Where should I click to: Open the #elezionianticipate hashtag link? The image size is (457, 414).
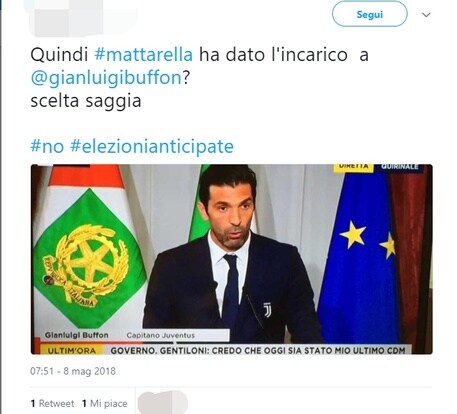click(152, 147)
